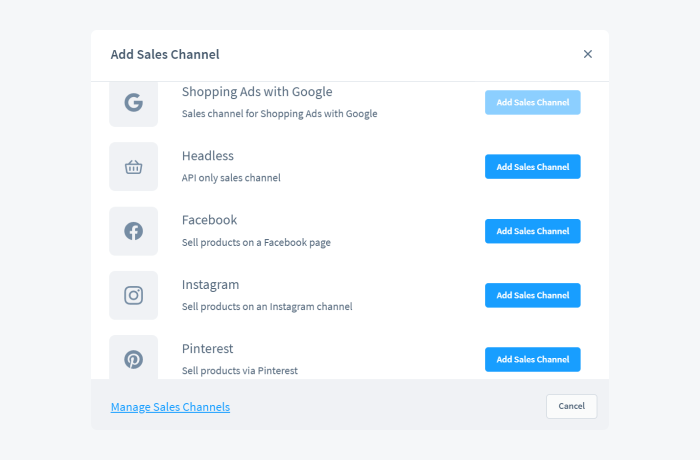Select the 'Facebook' title text
The width and height of the screenshot is (700, 460).
coord(209,220)
